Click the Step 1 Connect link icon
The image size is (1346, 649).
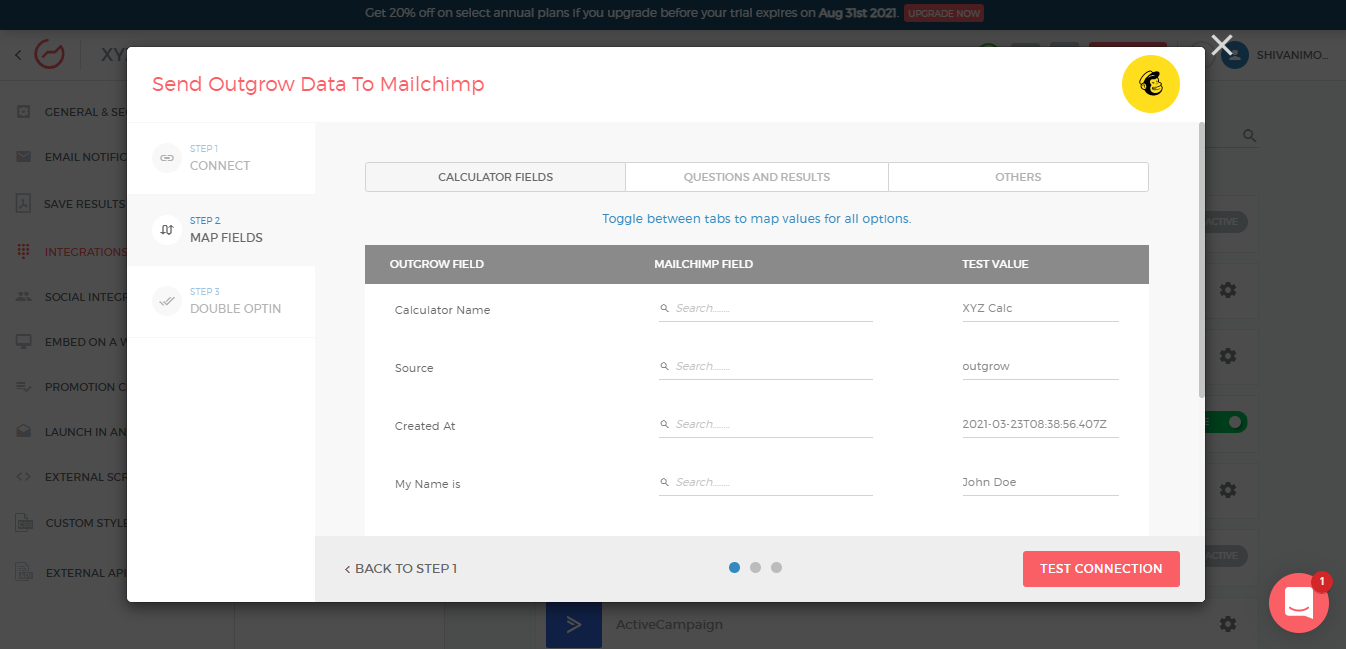click(167, 158)
